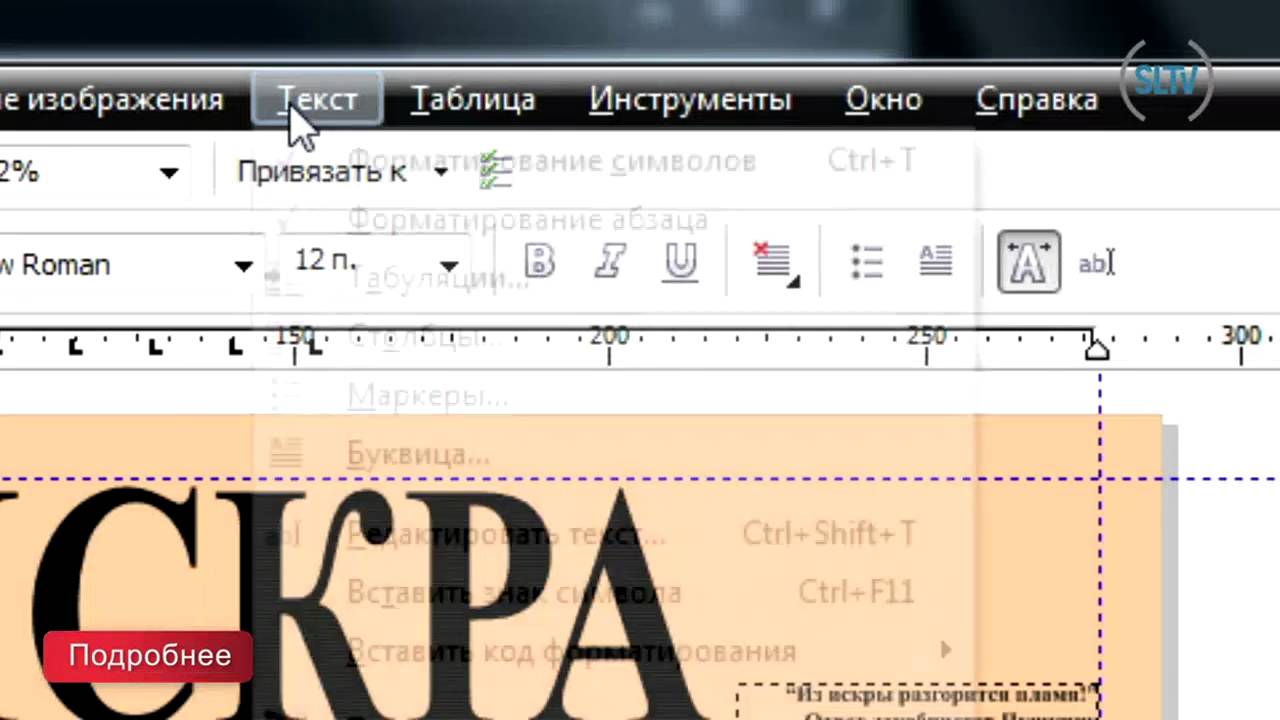Viewport: 1280px width, 720px height.
Task: Click the quote text frame 'Из искры'
Action: 919,702
